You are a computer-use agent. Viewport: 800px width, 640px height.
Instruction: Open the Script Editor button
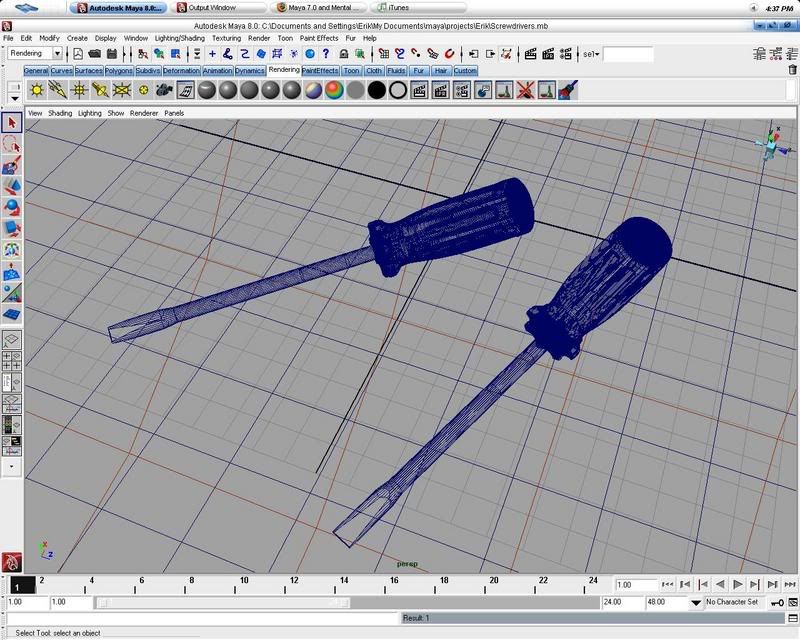click(x=793, y=618)
